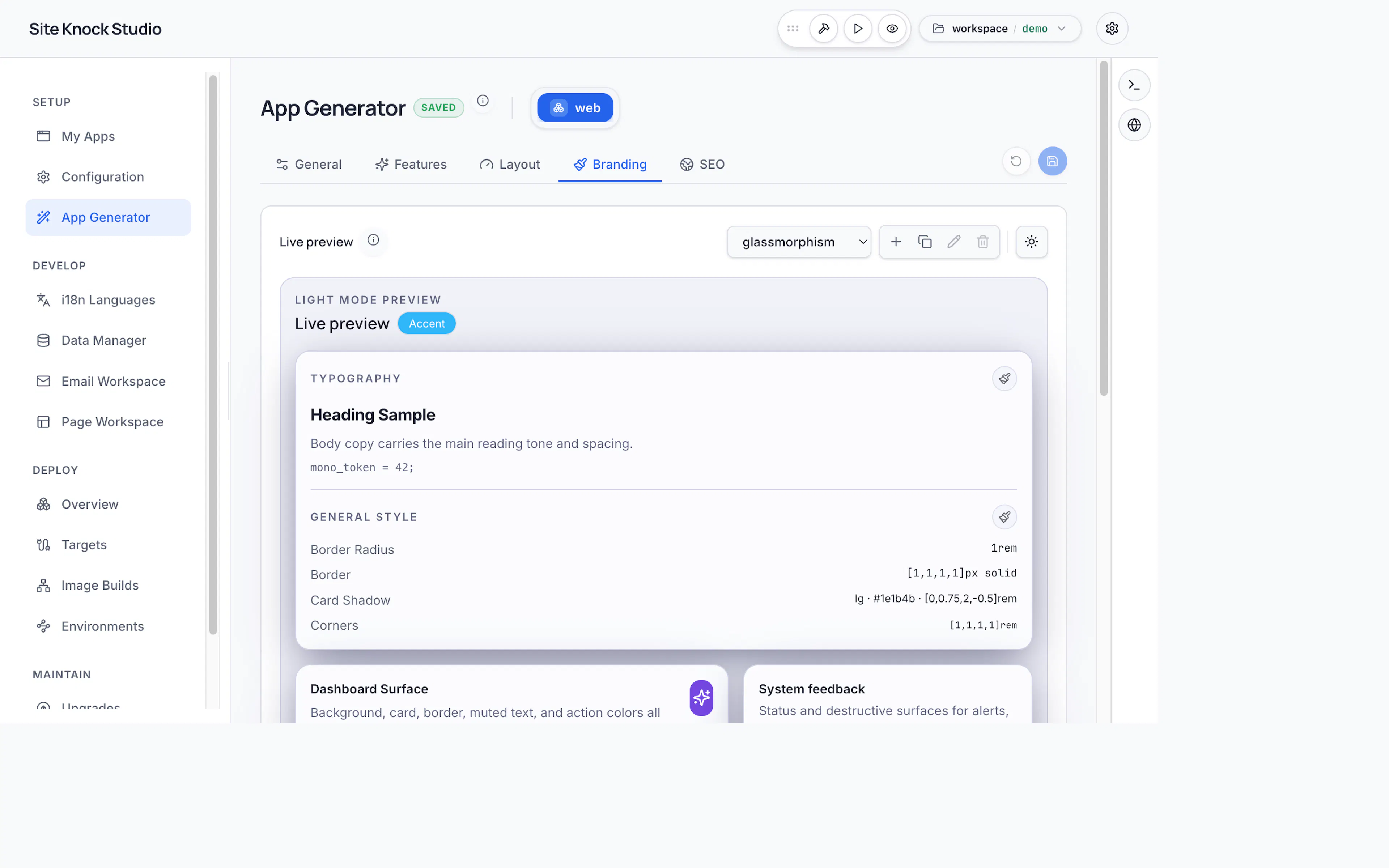Click the mono_token = 42; code text
This screenshot has height=868, width=1389.
click(x=362, y=468)
